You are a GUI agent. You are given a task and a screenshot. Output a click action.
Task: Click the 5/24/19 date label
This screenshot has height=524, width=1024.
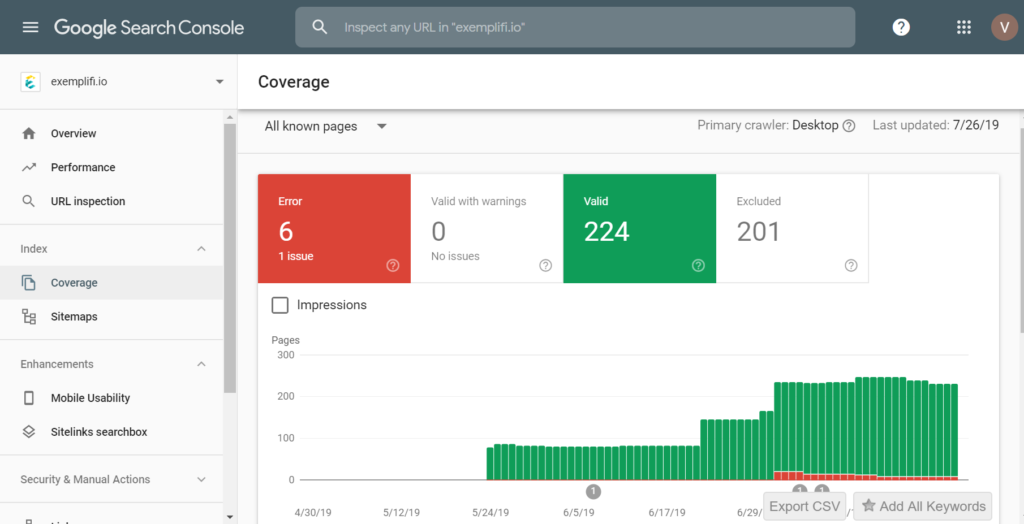490,513
